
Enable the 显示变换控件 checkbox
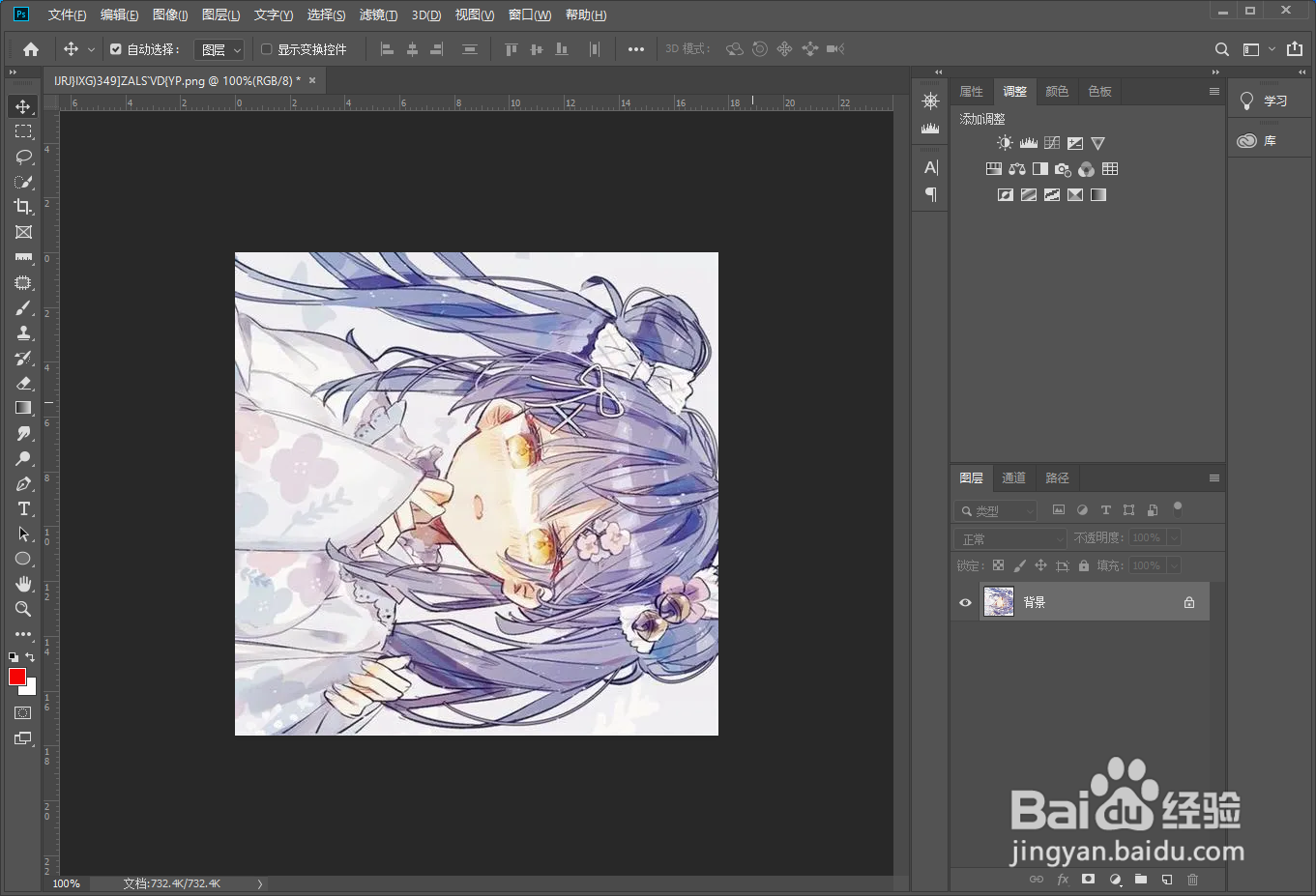pos(267,49)
